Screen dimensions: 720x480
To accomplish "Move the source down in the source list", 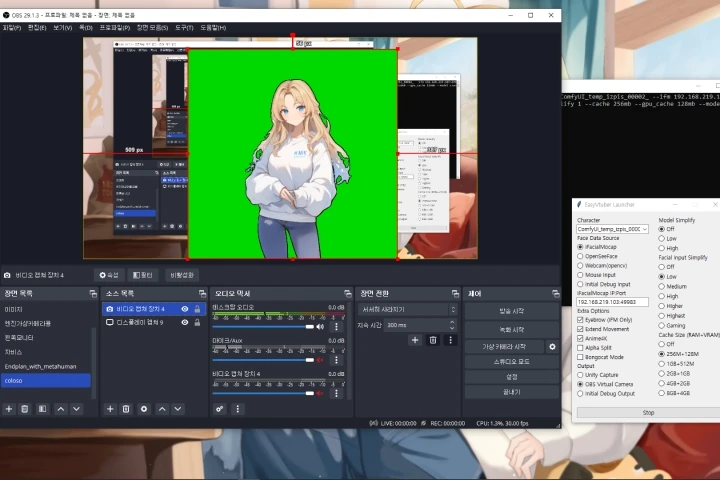I will tap(178, 409).
